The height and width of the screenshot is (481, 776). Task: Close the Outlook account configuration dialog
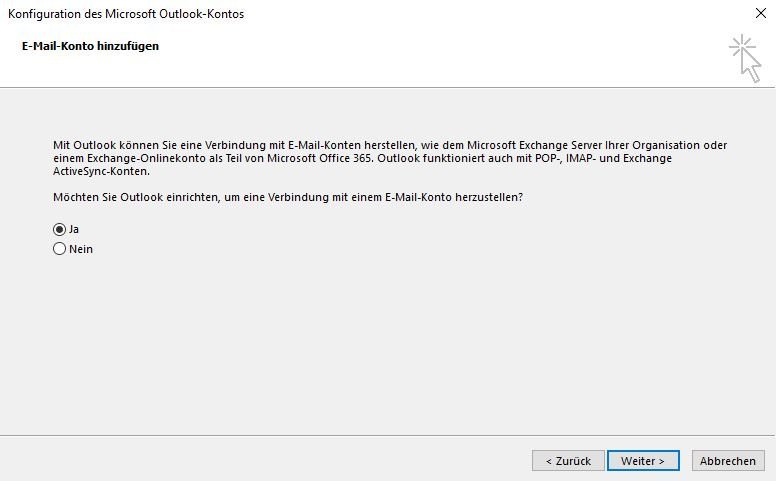pyautogui.click(x=761, y=13)
